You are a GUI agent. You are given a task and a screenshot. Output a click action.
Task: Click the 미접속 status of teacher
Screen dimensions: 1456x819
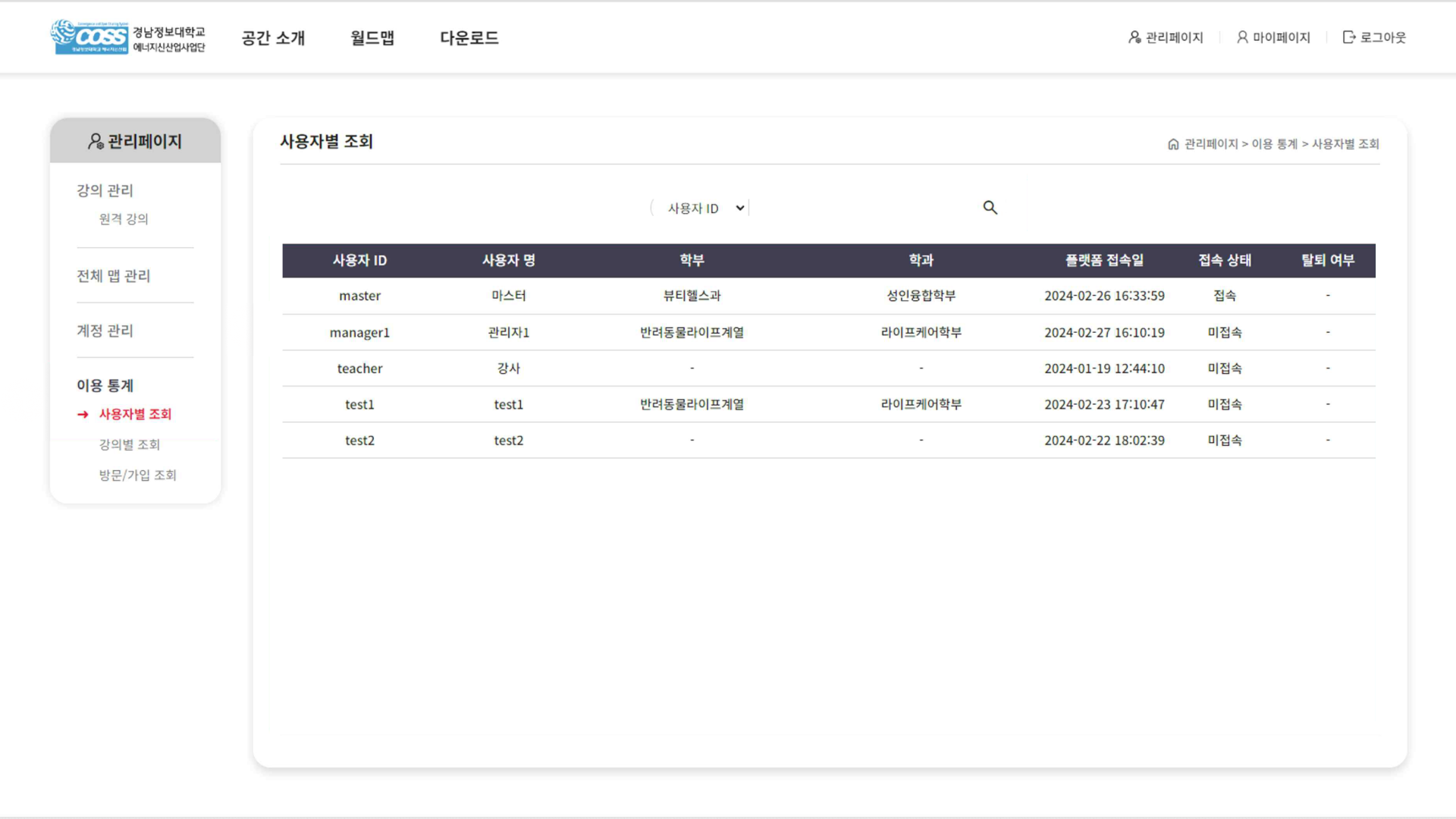[x=1224, y=369]
